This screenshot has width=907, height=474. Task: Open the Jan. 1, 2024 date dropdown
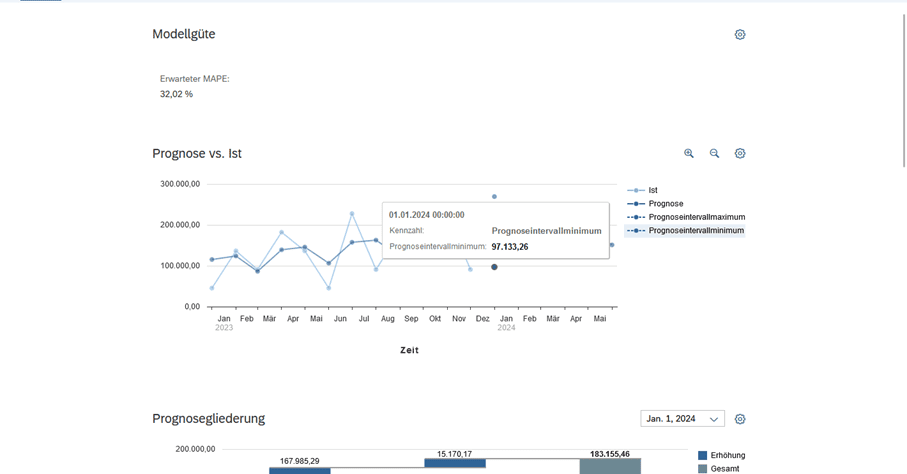(682, 419)
